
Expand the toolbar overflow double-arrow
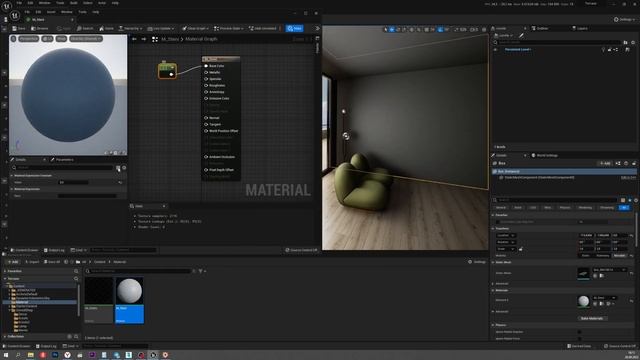point(318,29)
